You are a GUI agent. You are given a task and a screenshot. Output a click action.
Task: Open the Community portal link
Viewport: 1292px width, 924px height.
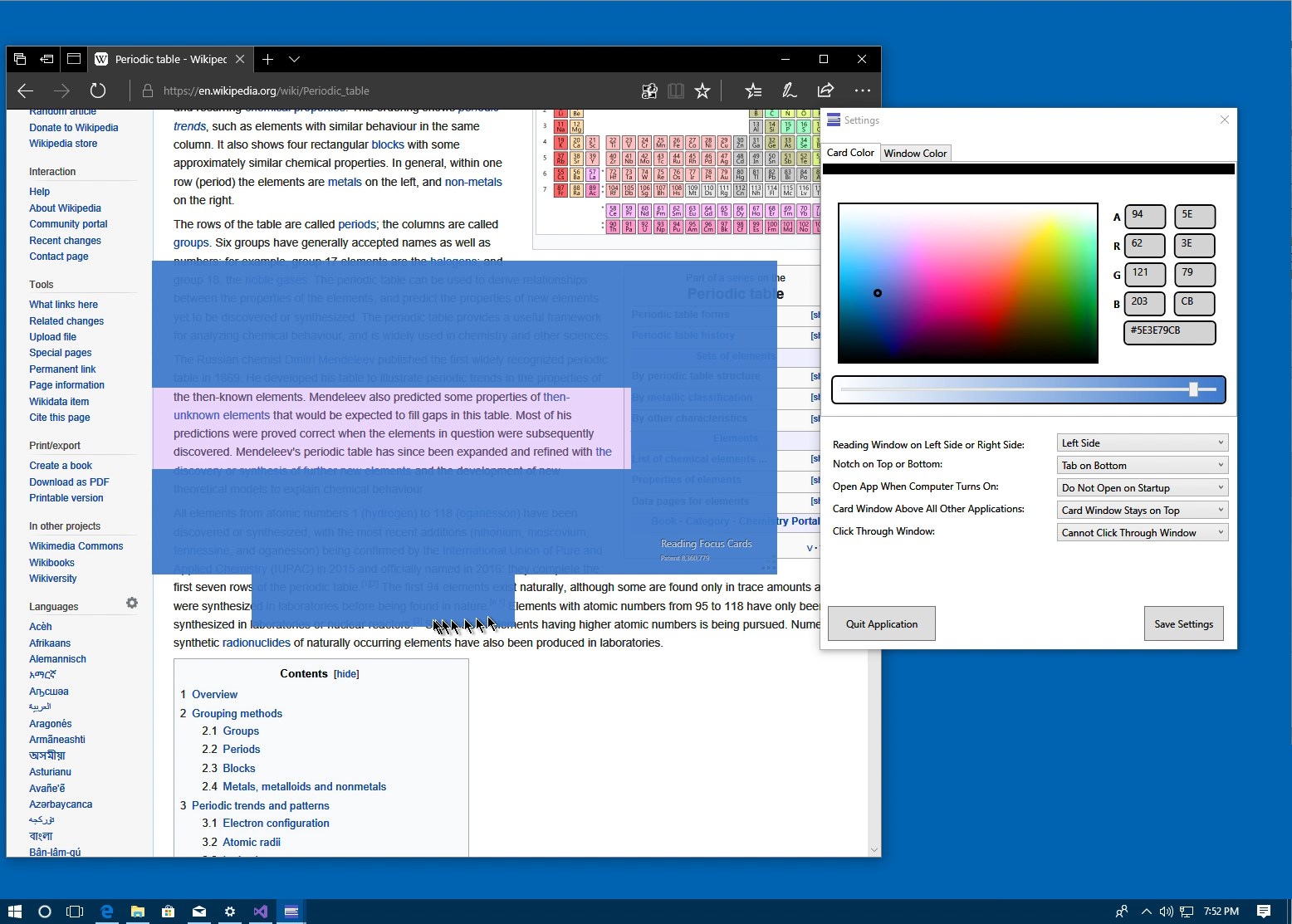tap(68, 223)
